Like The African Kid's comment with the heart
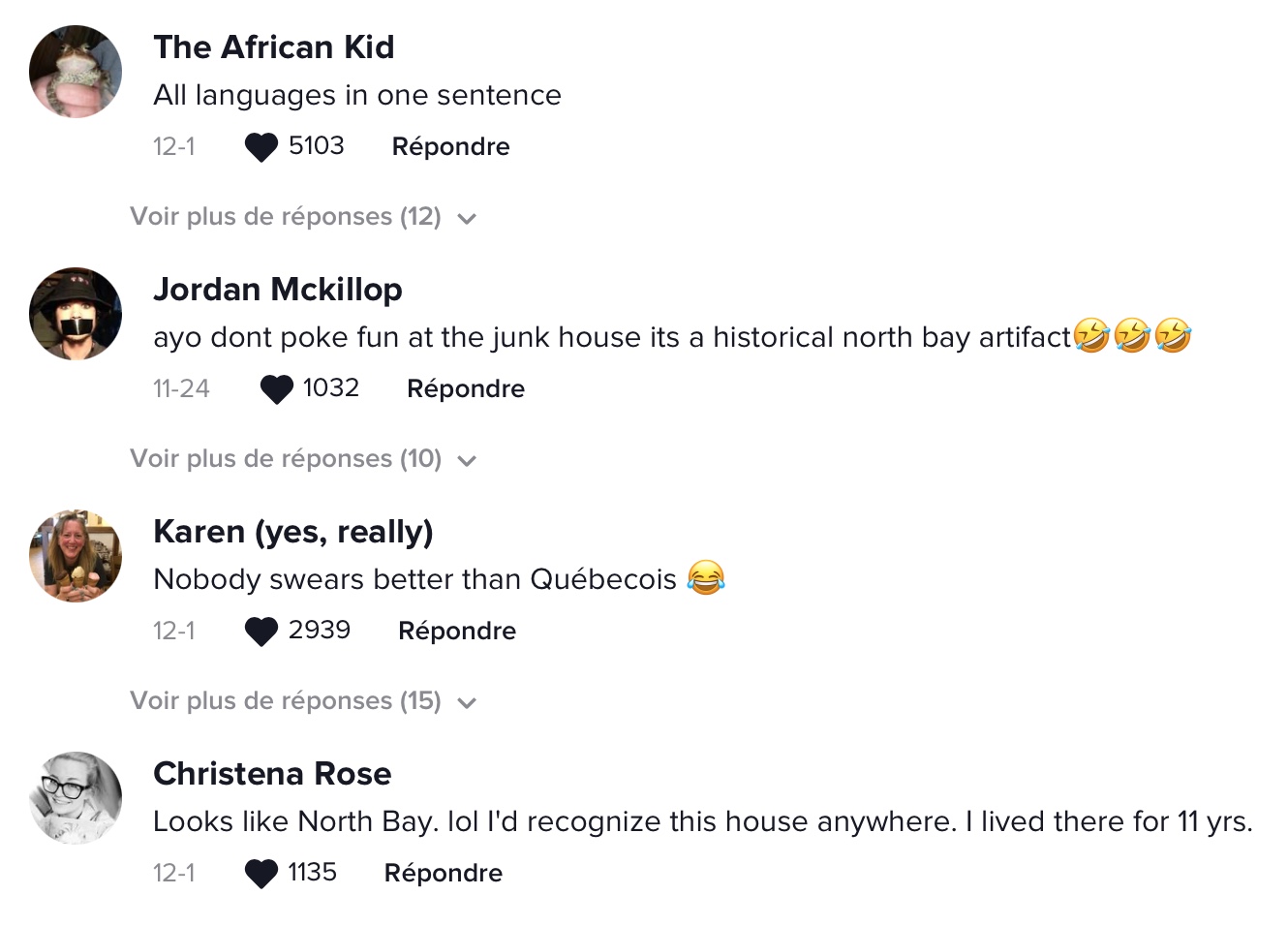Image resolution: width=1288 pixels, height=926 pixels. 261,147
